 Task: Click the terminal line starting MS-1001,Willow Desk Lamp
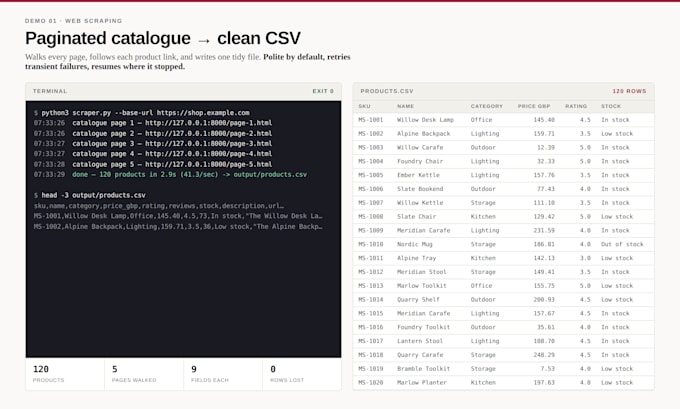click(x=178, y=216)
